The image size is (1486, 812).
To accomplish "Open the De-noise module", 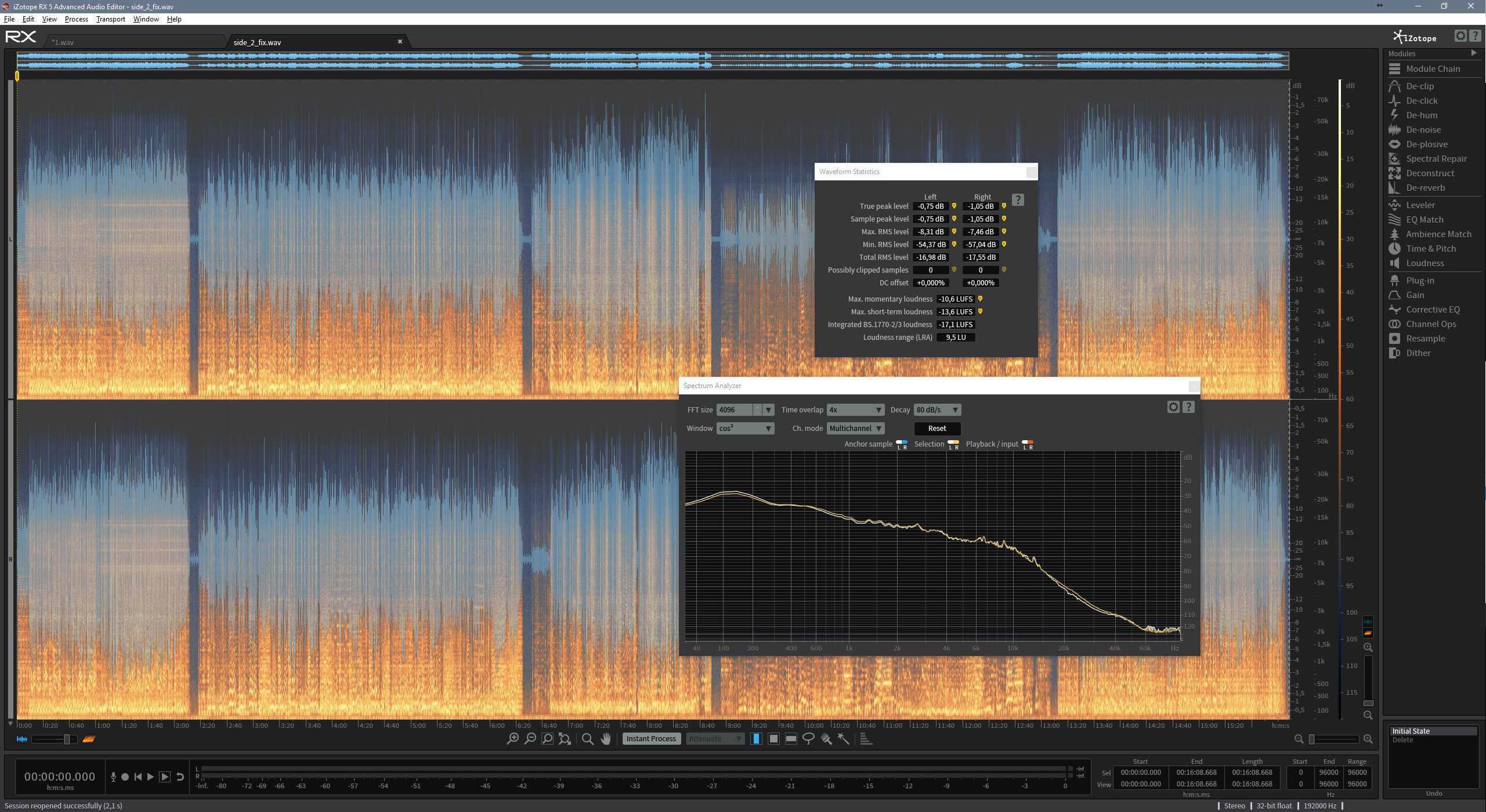I will [1423, 129].
